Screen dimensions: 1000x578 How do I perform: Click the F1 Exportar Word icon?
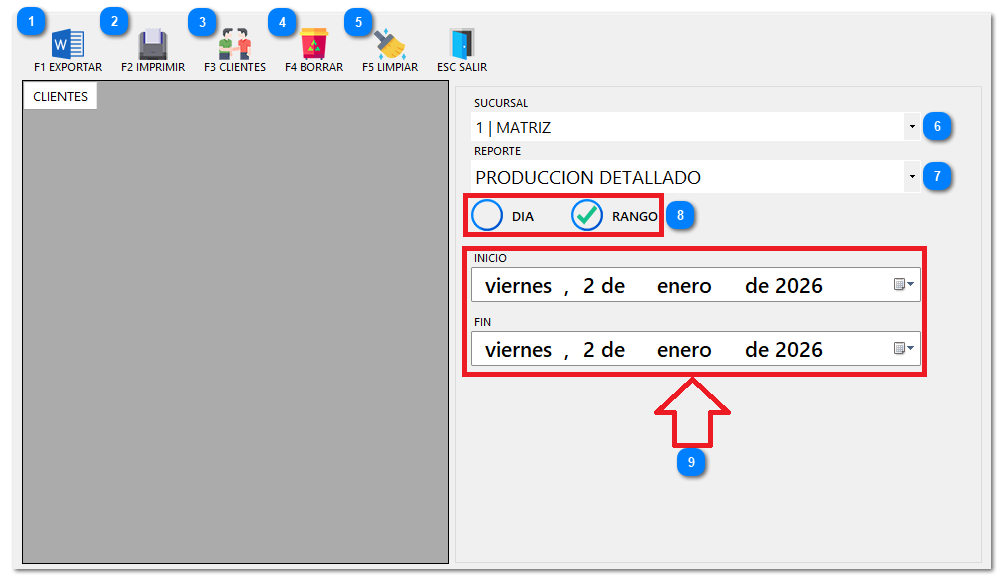click(x=68, y=44)
